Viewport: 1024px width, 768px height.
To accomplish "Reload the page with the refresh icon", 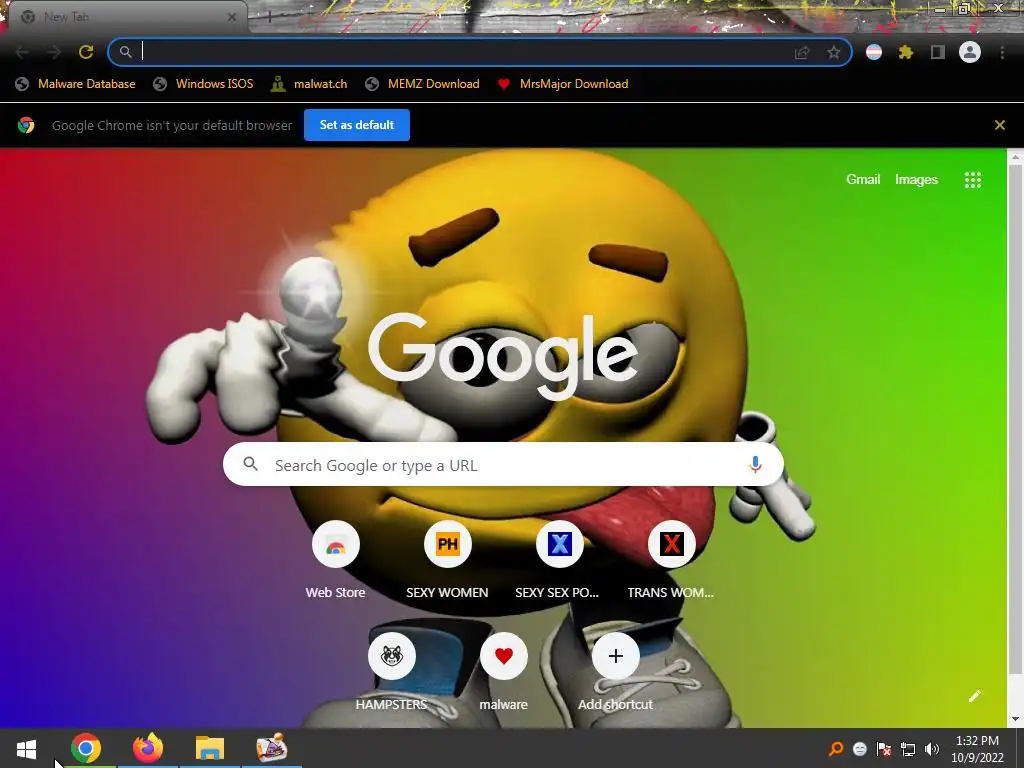I will click(x=86, y=52).
